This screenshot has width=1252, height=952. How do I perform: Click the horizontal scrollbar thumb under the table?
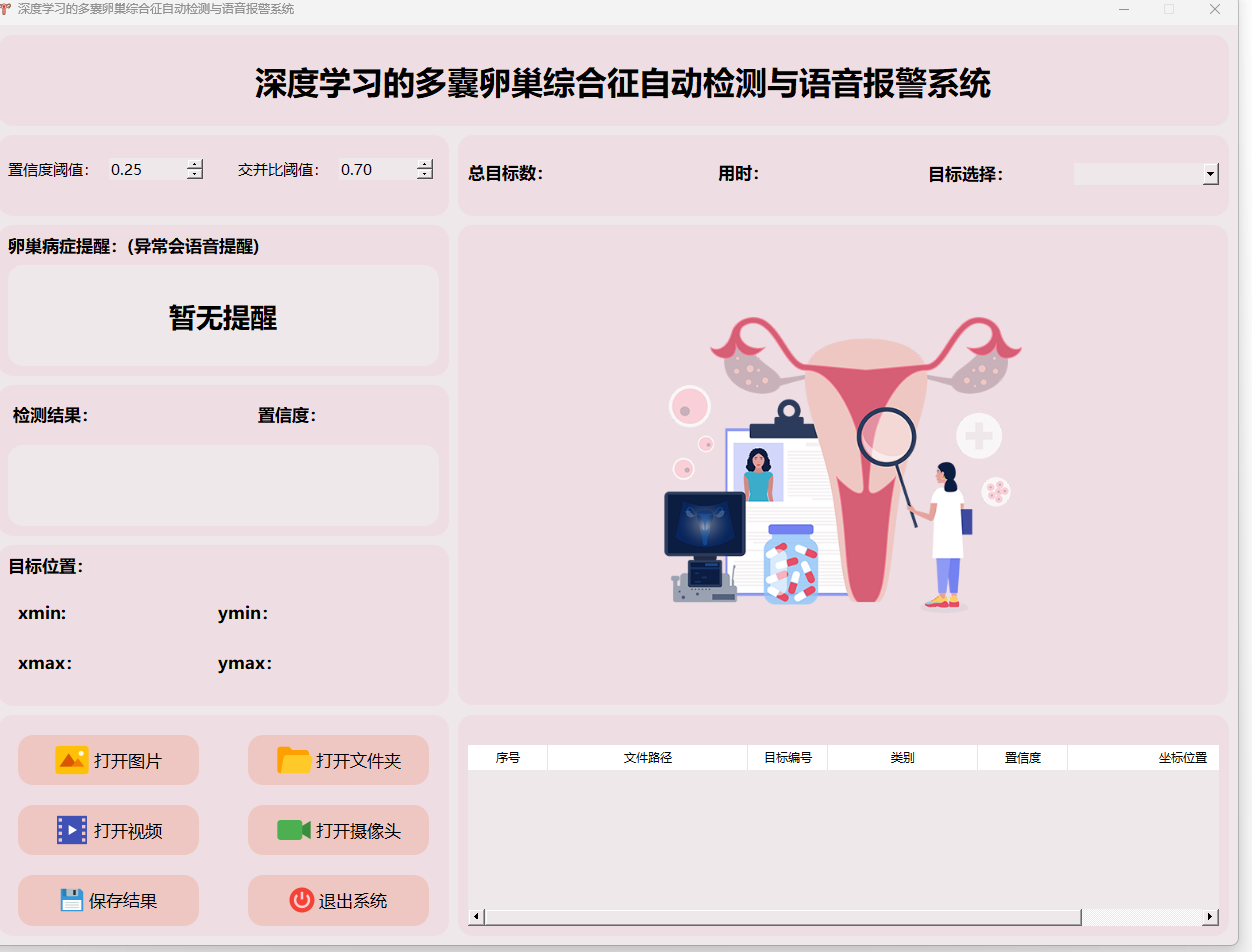point(783,917)
